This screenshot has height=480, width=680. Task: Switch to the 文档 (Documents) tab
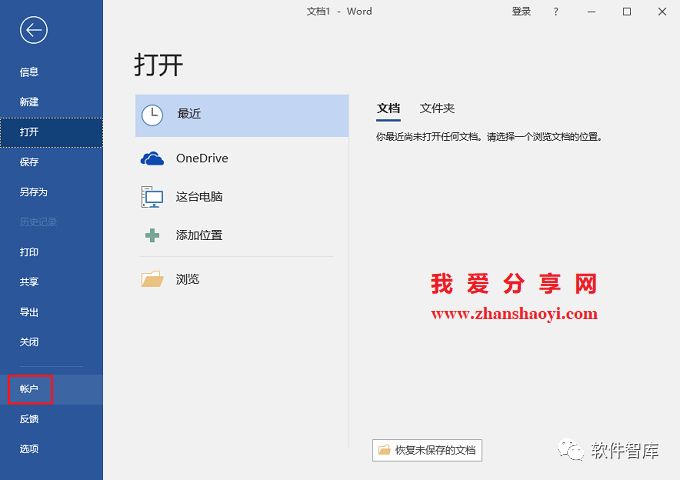[388, 108]
